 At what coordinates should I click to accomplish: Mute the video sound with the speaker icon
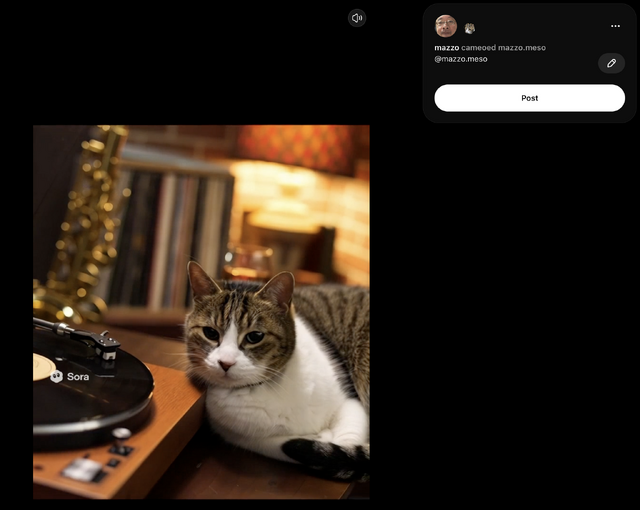click(357, 18)
